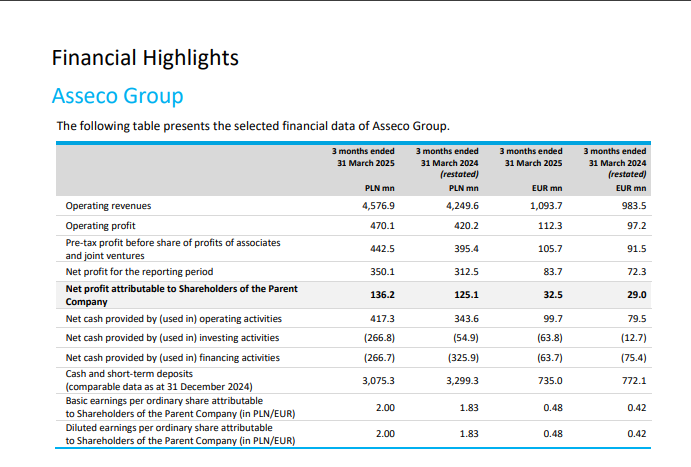Click Operating revenues row label
Viewport: 691px width, 467px height.
(108, 206)
